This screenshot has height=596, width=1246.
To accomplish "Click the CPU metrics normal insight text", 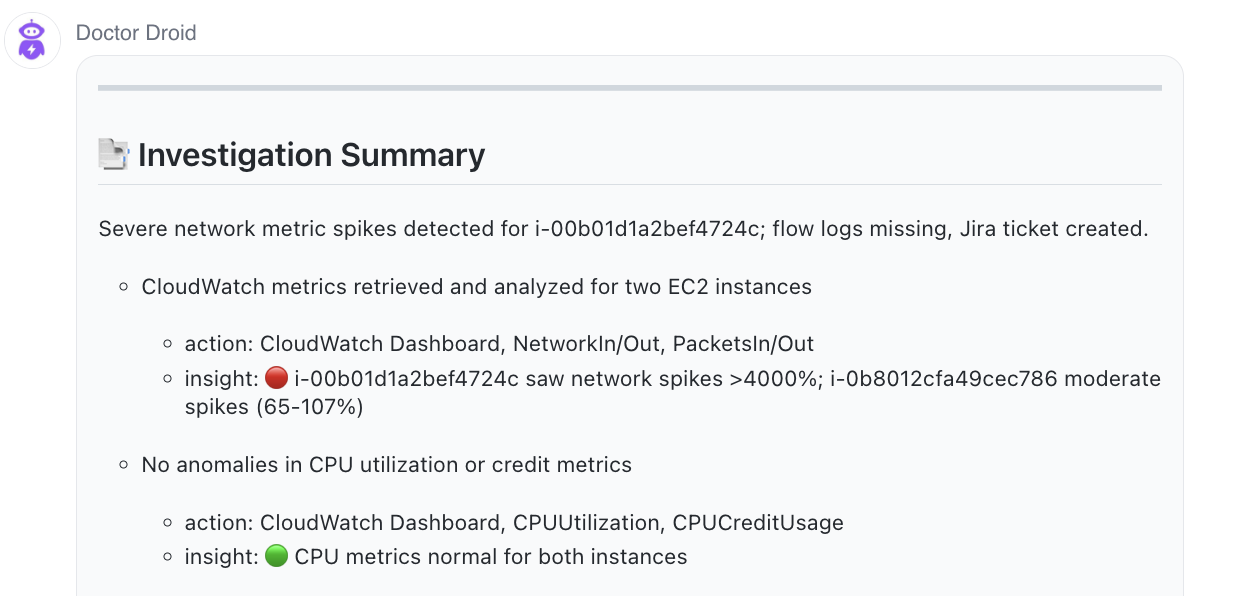I will 491,557.
